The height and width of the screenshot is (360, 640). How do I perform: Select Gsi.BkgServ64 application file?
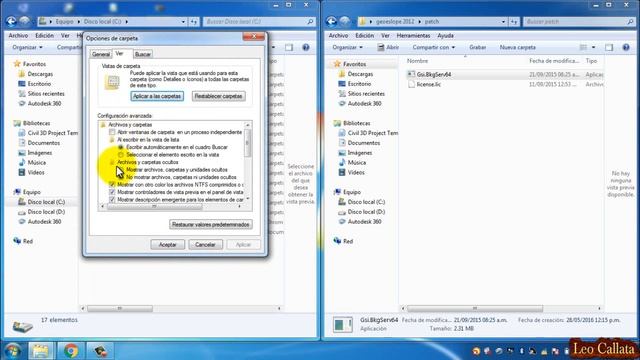[x=434, y=74]
